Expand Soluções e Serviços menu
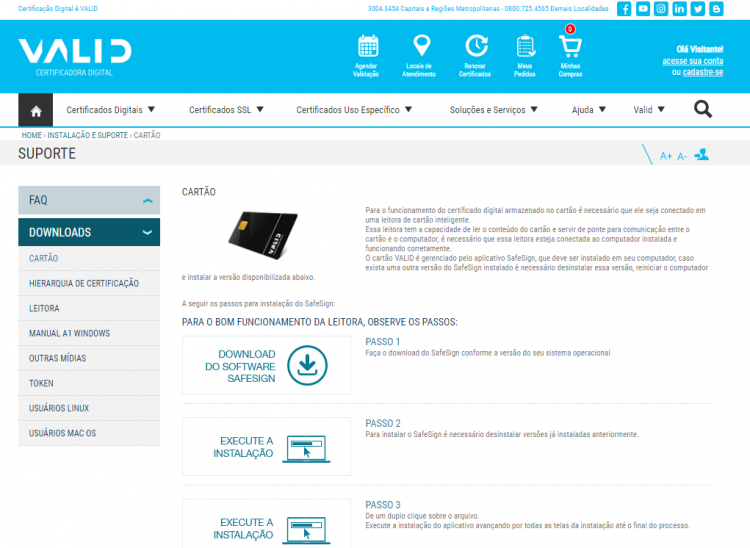Viewport: 750px width, 548px height. [494, 110]
